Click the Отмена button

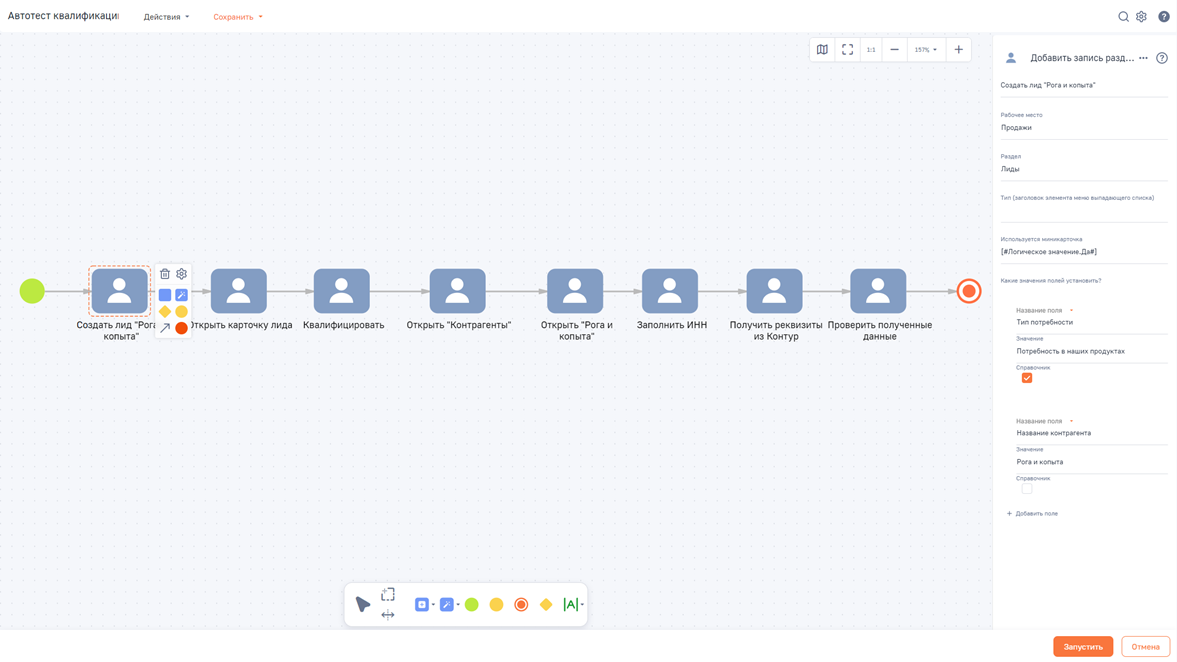(1145, 647)
